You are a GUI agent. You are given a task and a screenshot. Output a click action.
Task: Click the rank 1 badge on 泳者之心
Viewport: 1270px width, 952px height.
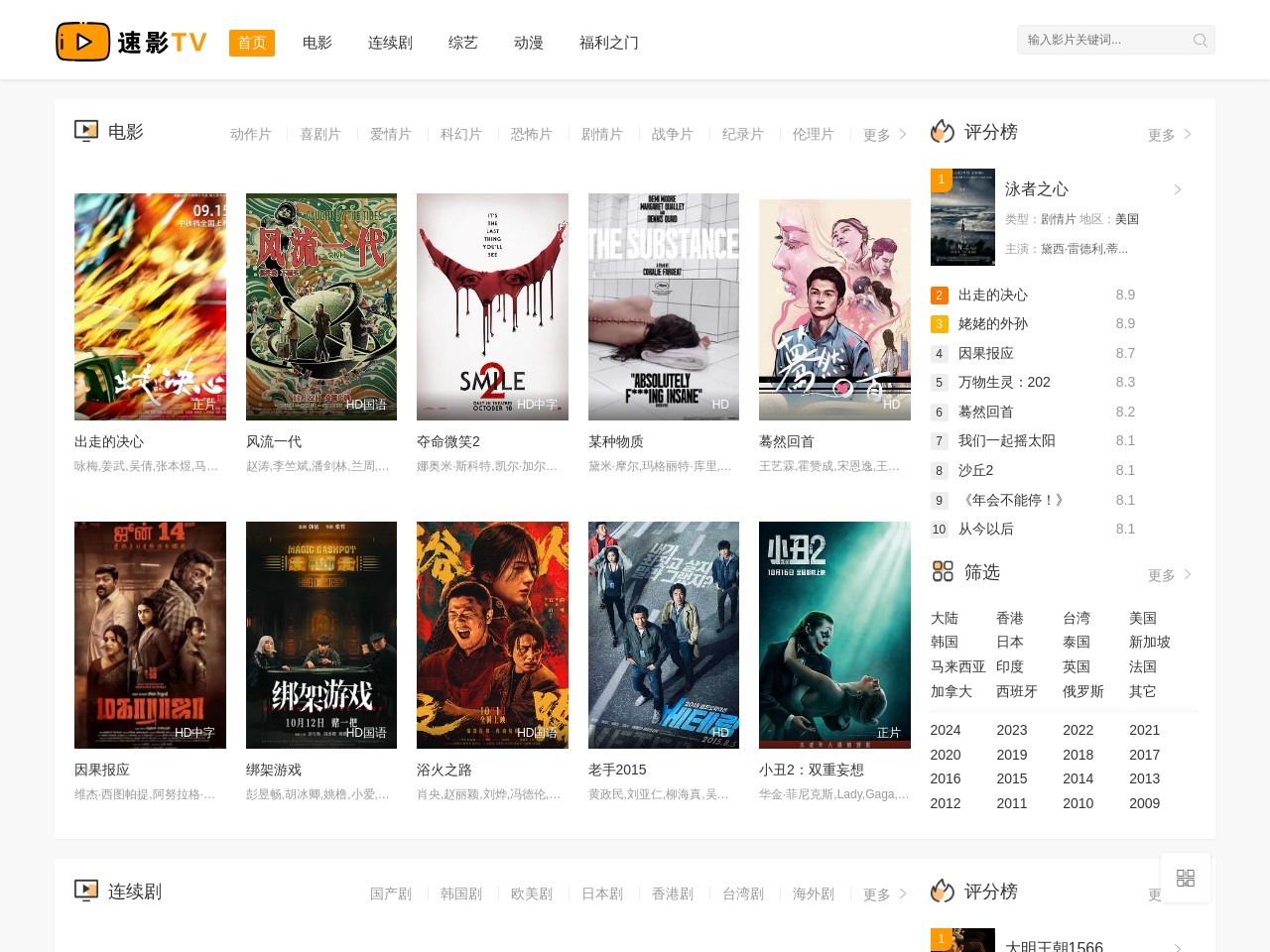tap(941, 179)
